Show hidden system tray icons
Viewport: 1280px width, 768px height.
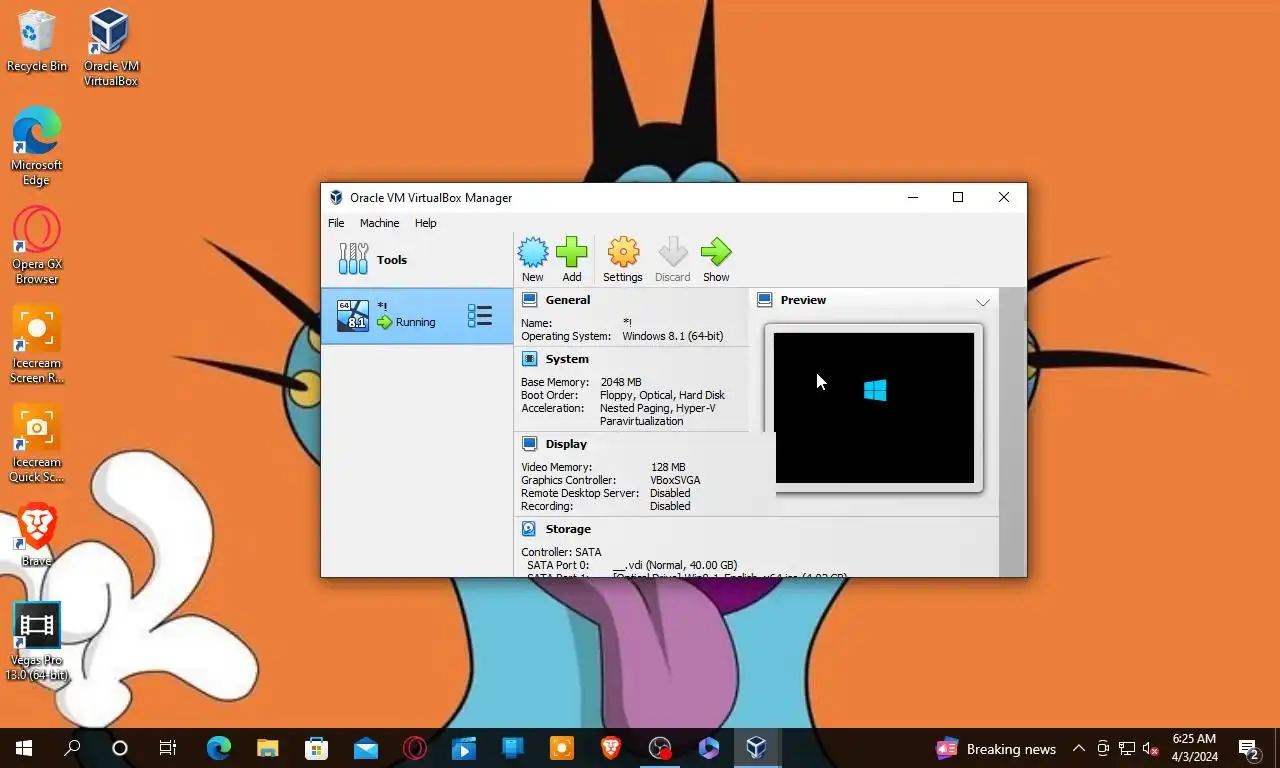[1079, 748]
